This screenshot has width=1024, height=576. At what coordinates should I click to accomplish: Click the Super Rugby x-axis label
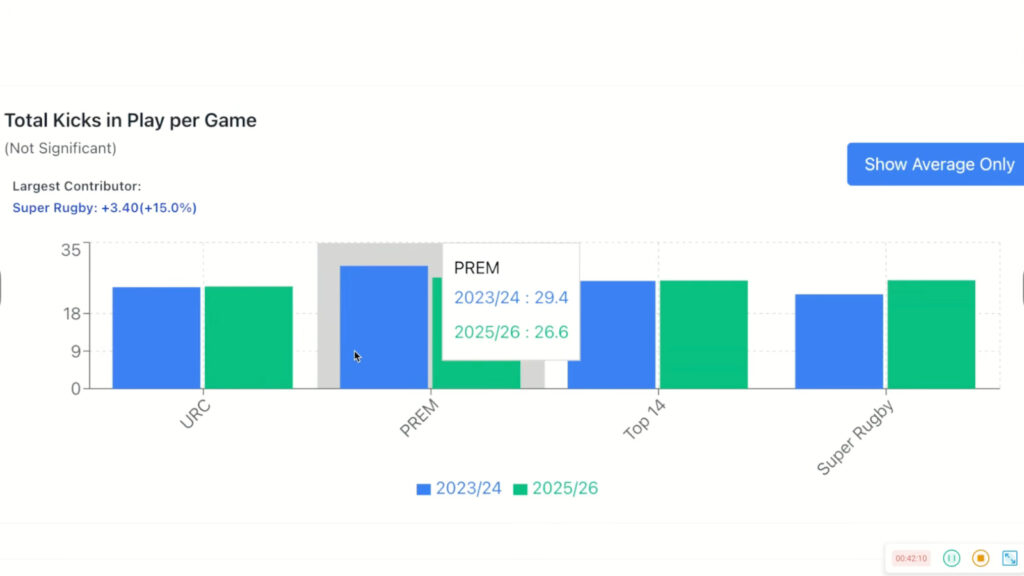coord(854,437)
